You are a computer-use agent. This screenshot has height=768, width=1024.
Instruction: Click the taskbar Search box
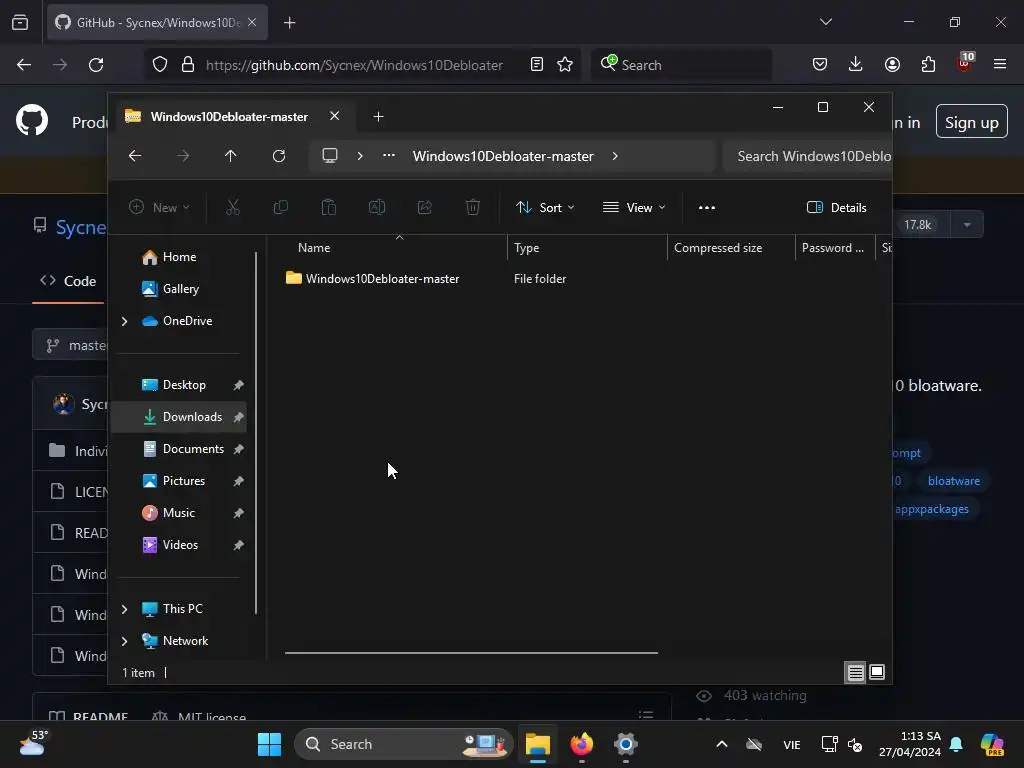click(404, 744)
